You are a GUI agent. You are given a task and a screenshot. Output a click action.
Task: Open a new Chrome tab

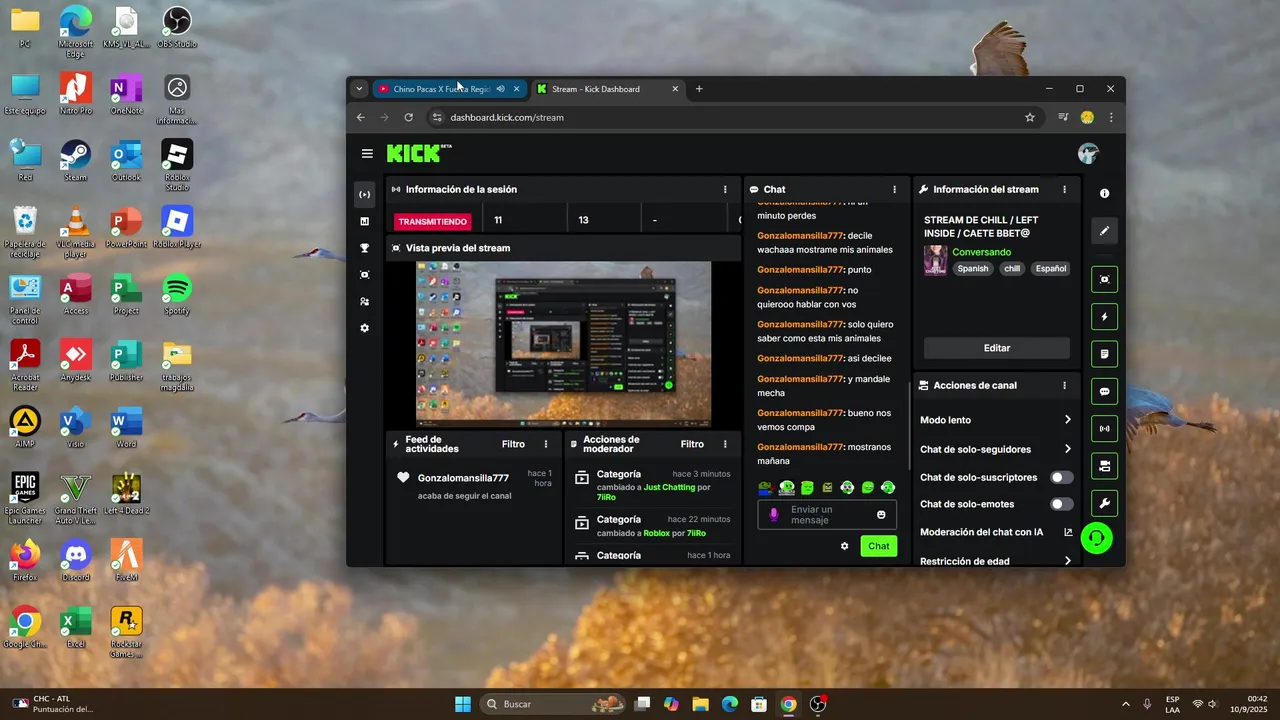pyautogui.click(x=699, y=89)
